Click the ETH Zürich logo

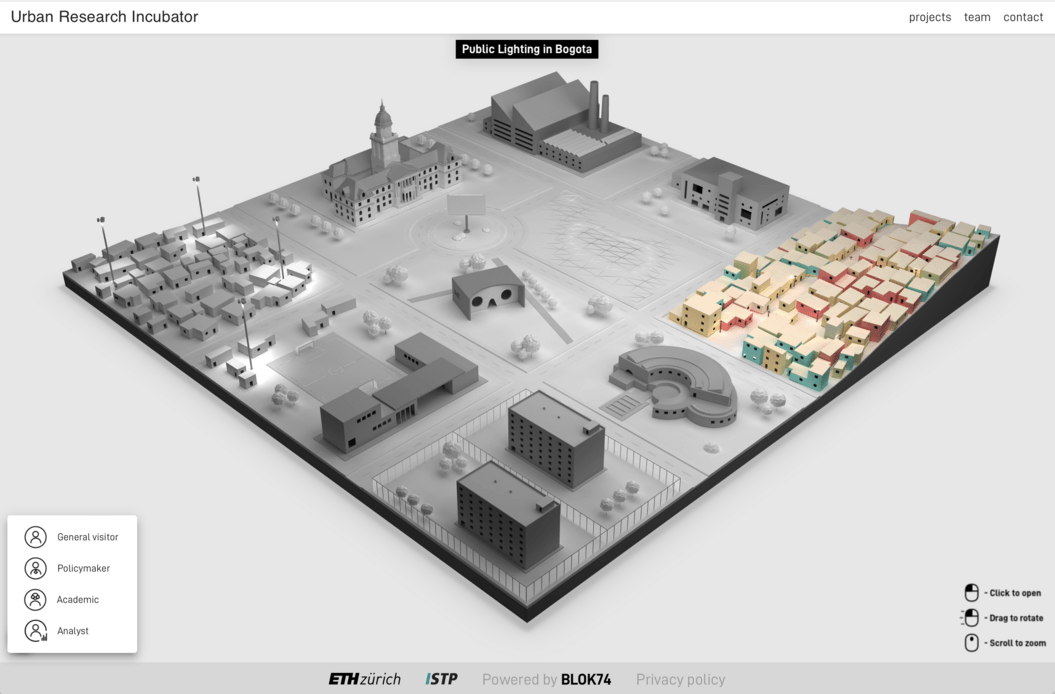(364, 679)
